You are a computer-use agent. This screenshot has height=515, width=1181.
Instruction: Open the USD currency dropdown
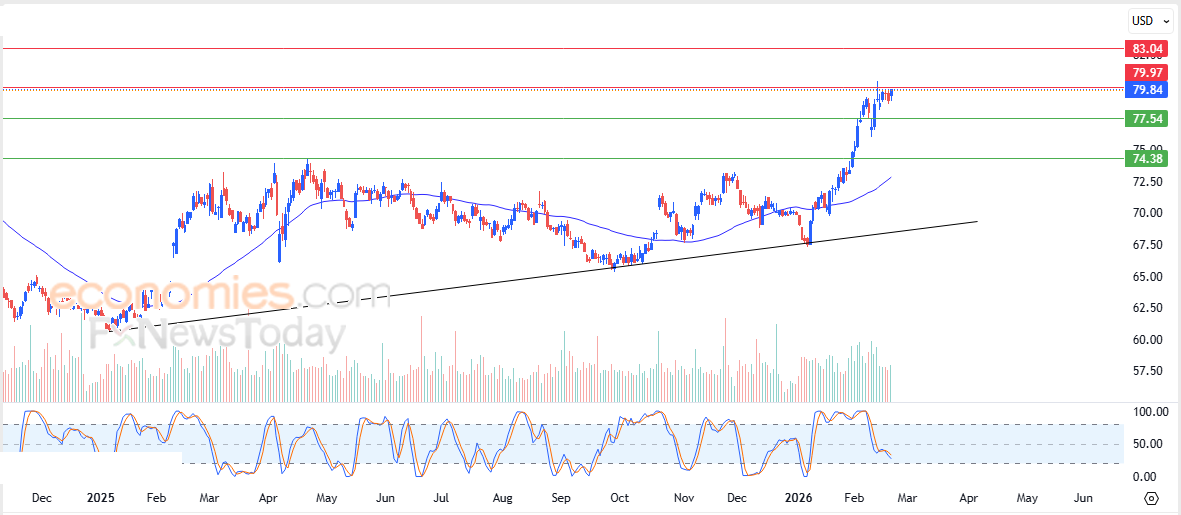point(1151,23)
